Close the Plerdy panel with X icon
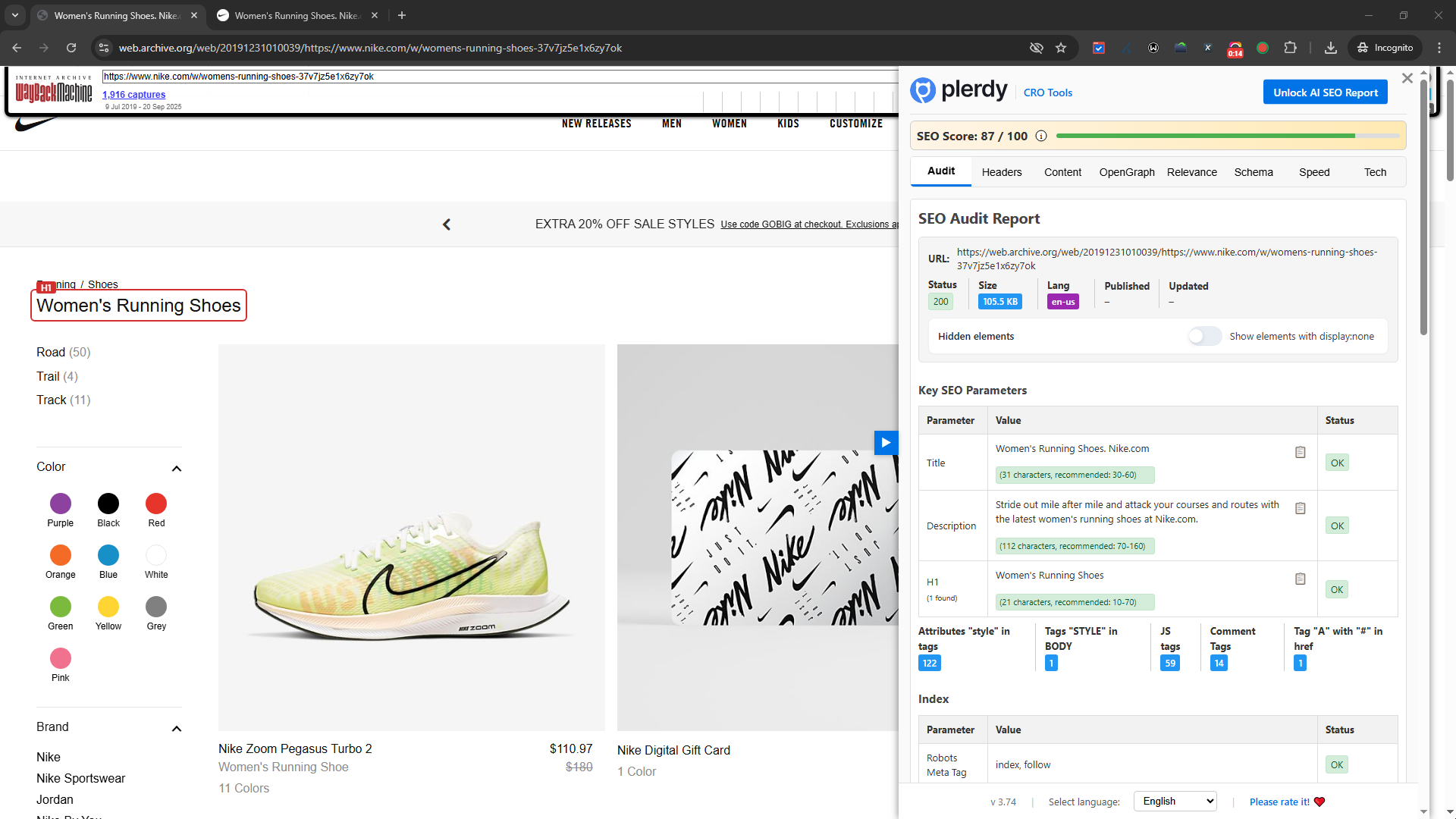Viewport: 1456px width, 819px height. pos(1407,78)
